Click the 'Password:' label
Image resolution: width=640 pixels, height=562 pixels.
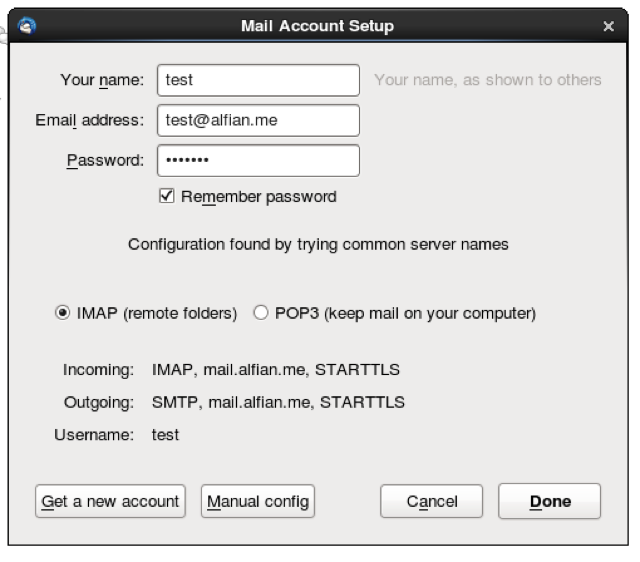(105, 160)
